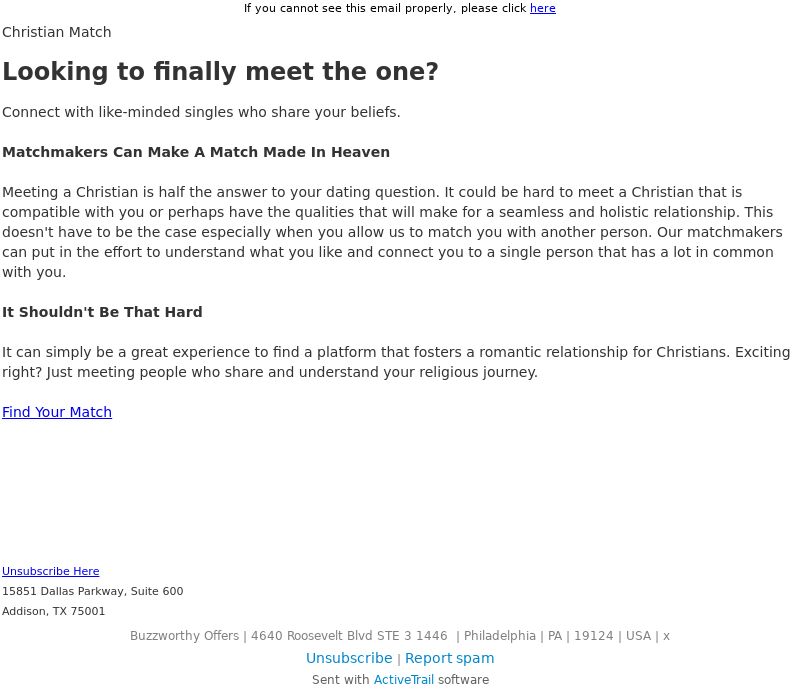Report this email via the Report spam link
This screenshot has width=800, height=689.
point(449,658)
